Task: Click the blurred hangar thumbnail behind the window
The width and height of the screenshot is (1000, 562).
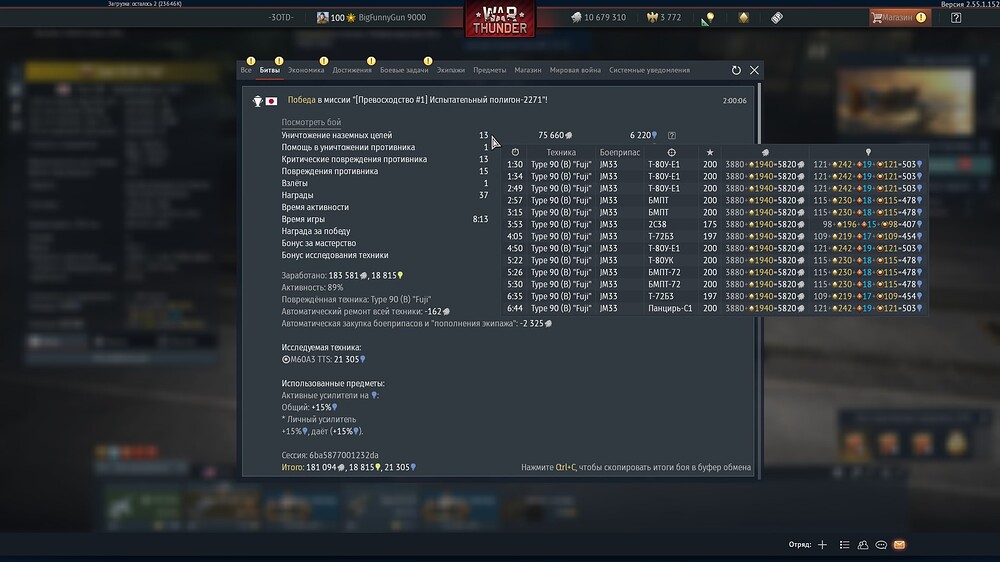Action: 906,102
